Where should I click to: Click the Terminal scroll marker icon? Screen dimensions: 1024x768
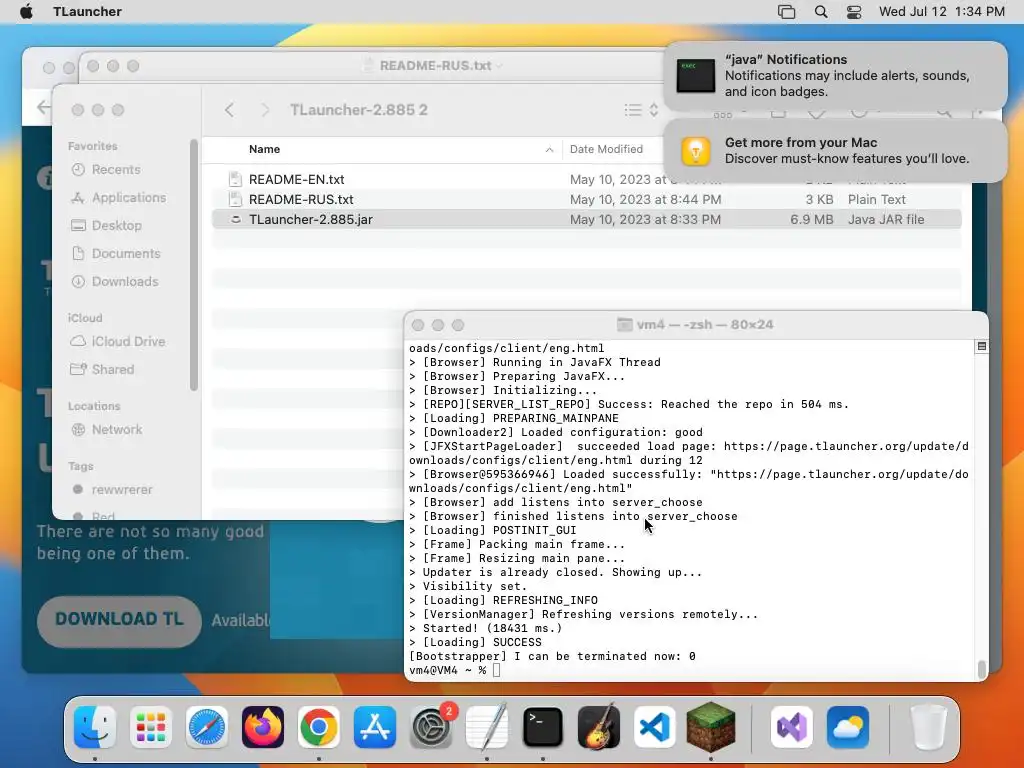point(981,347)
